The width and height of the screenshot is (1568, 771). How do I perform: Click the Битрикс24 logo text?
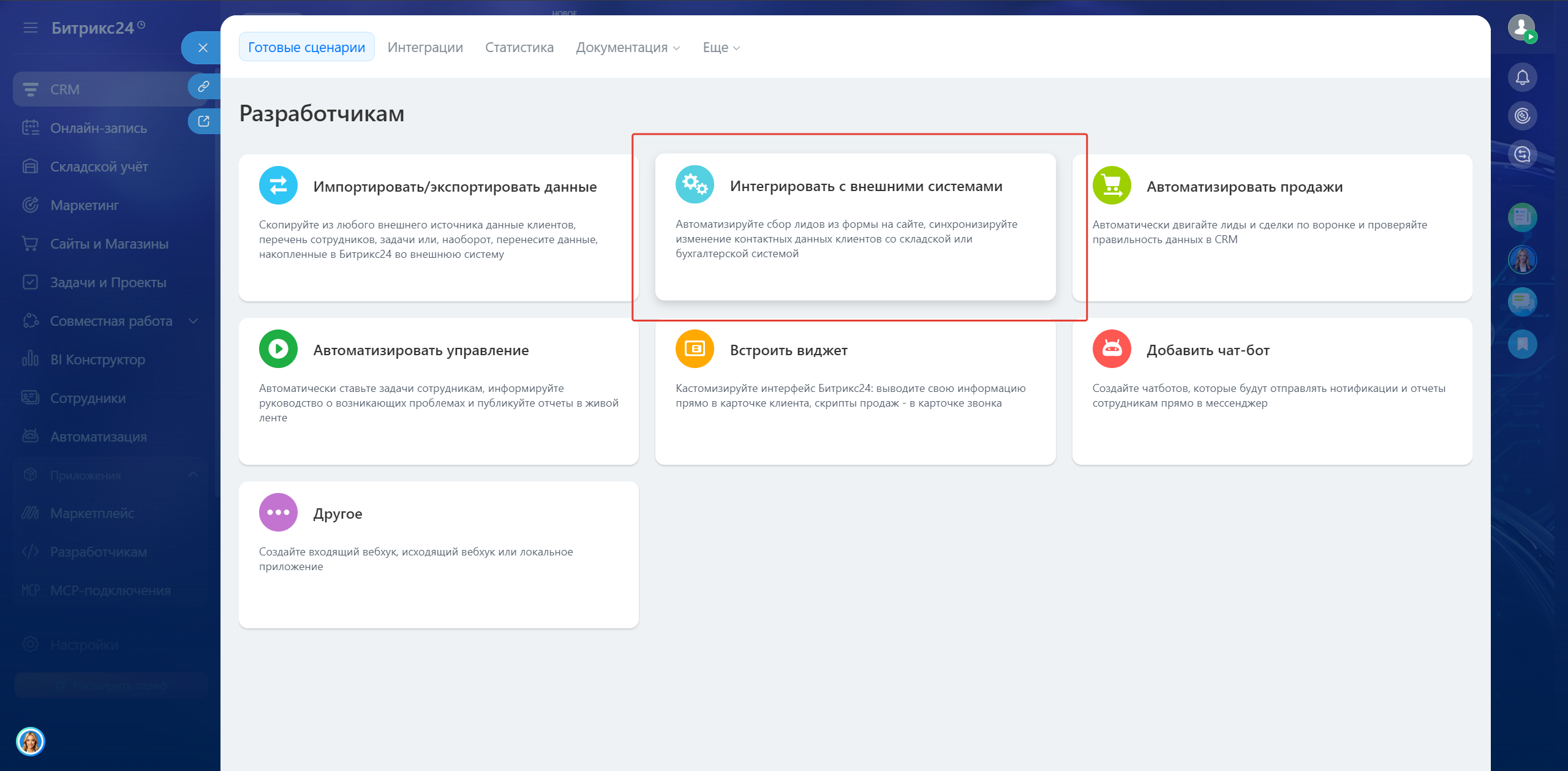point(92,28)
